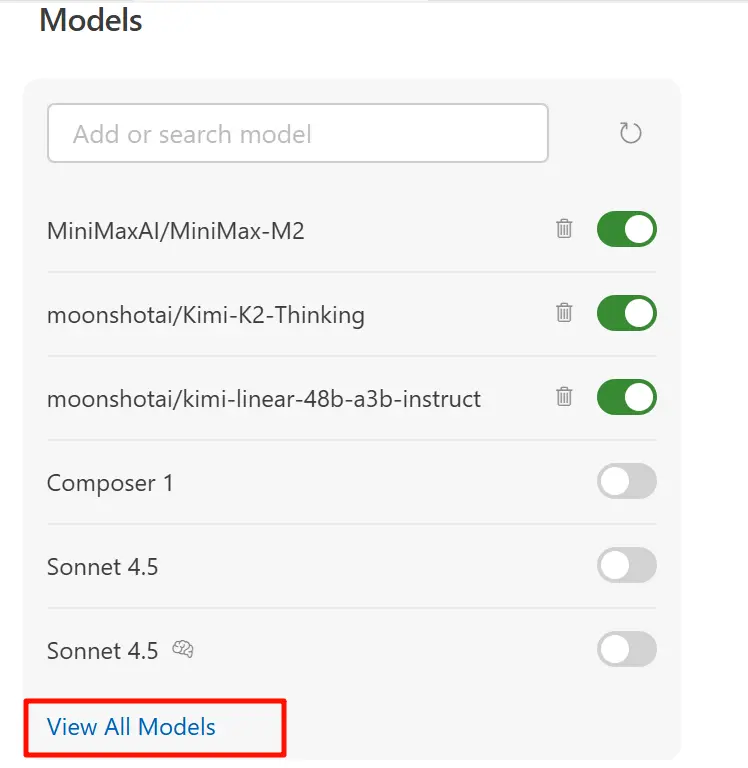Click the Sonnet 4.5 label without brain icon
This screenshot has height=768, width=748.
(x=102, y=567)
